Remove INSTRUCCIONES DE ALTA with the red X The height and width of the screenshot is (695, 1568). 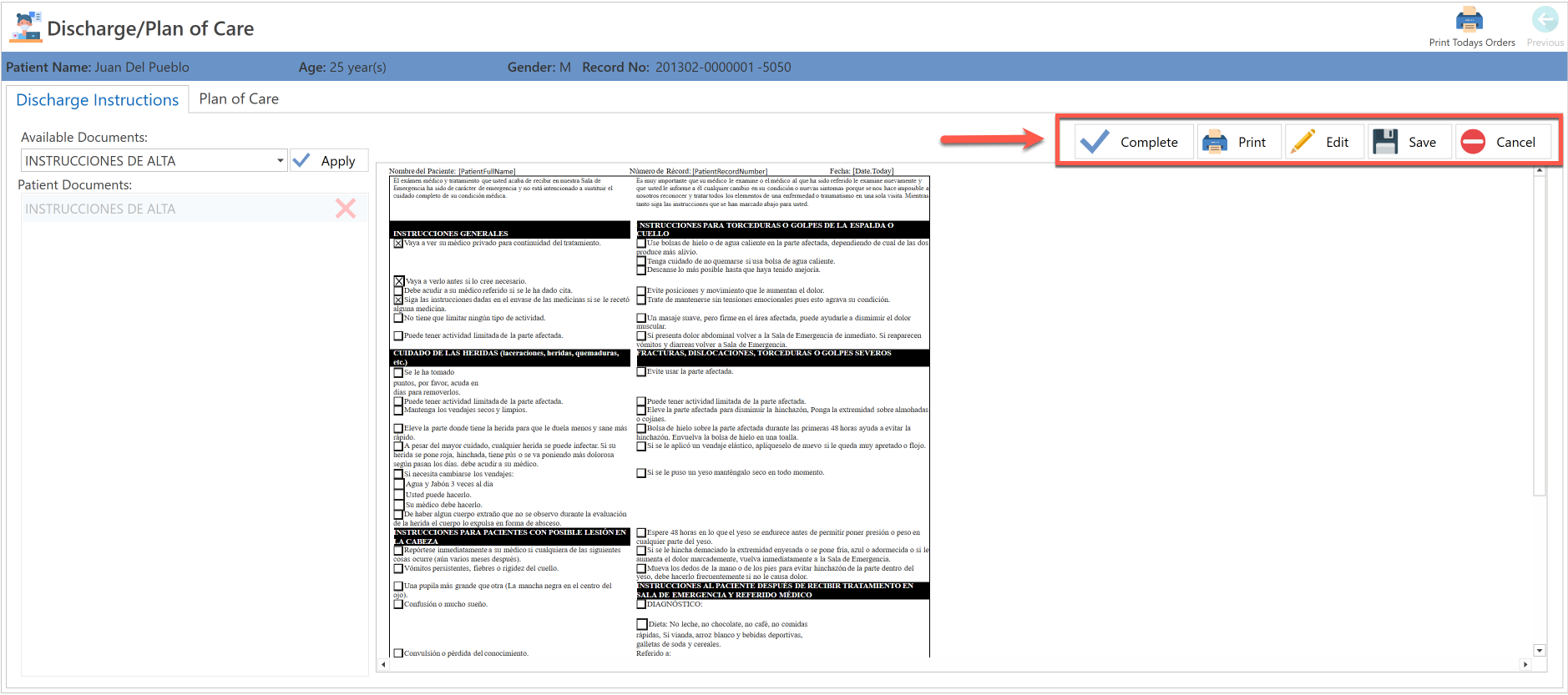pyautogui.click(x=346, y=209)
